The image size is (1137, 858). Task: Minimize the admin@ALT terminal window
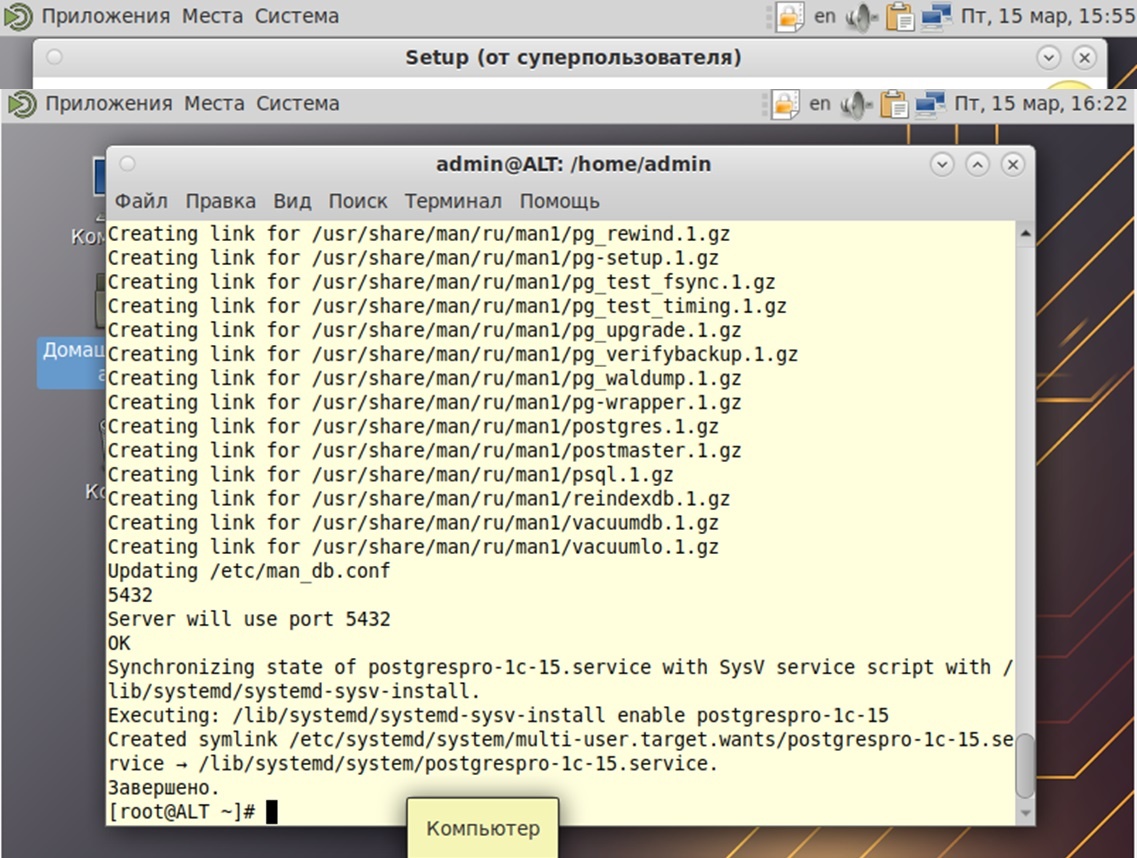tap(942, 165)
